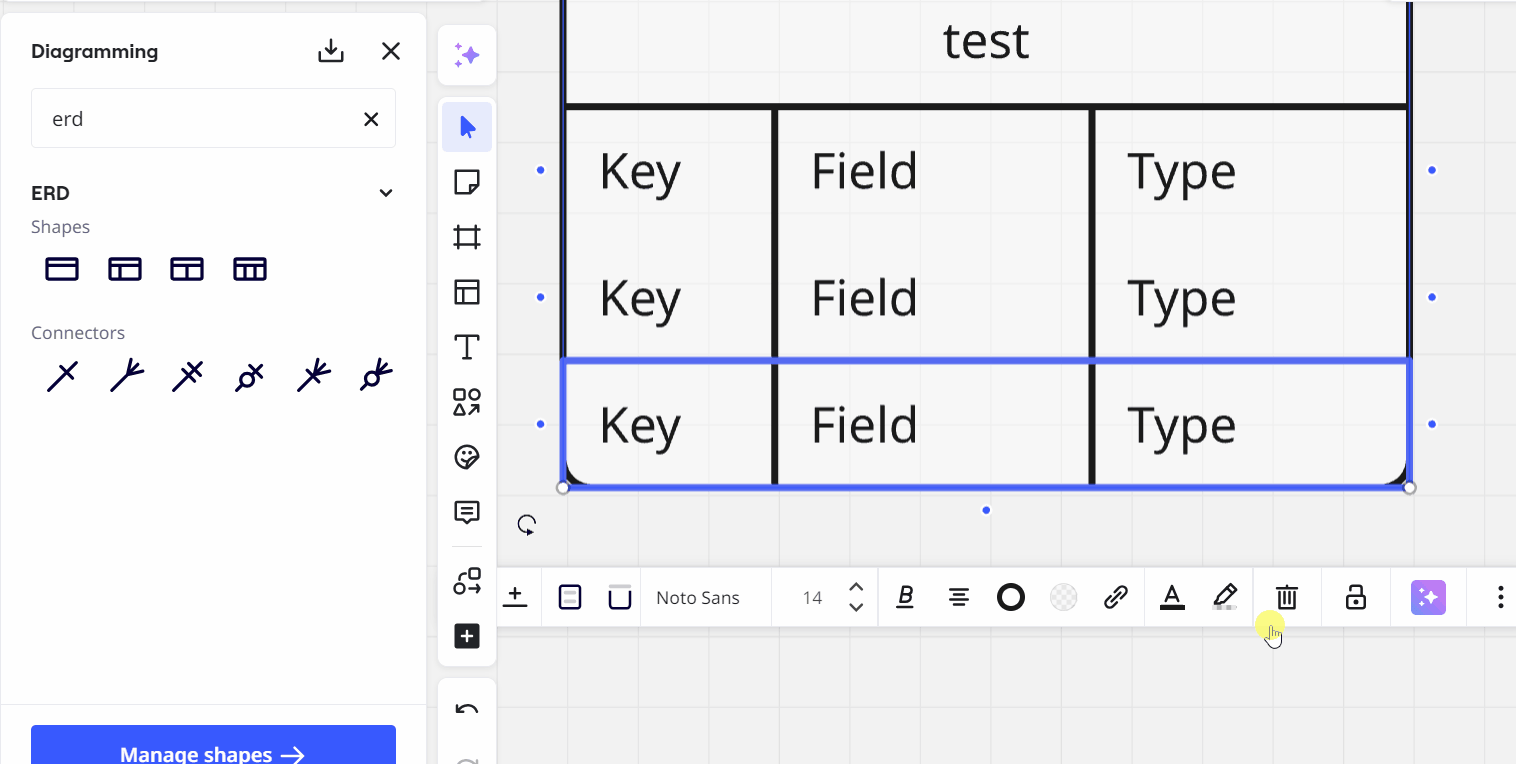Click the 'test' title text
Image resolution: width=1516 pixels, height=764 pixels.
point(986,41)
